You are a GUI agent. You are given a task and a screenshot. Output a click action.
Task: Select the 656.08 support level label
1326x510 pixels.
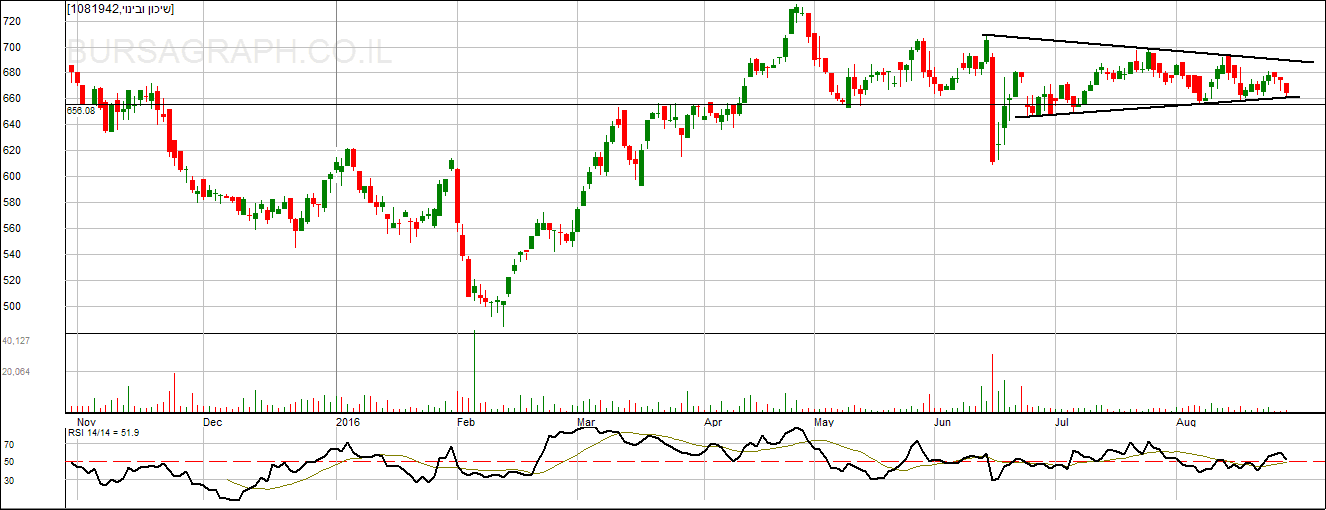pos(80,111)
